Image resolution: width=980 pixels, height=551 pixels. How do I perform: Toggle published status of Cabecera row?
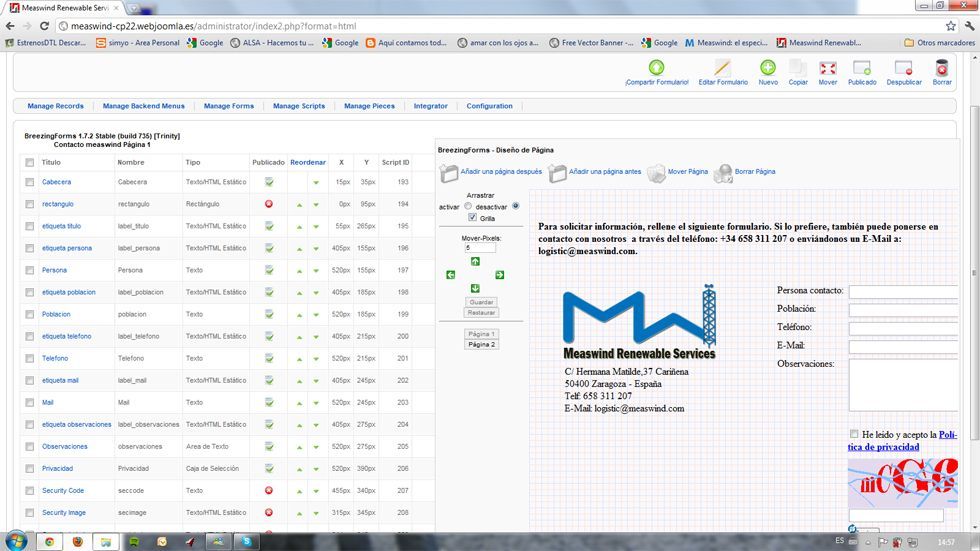pos(269,182)
